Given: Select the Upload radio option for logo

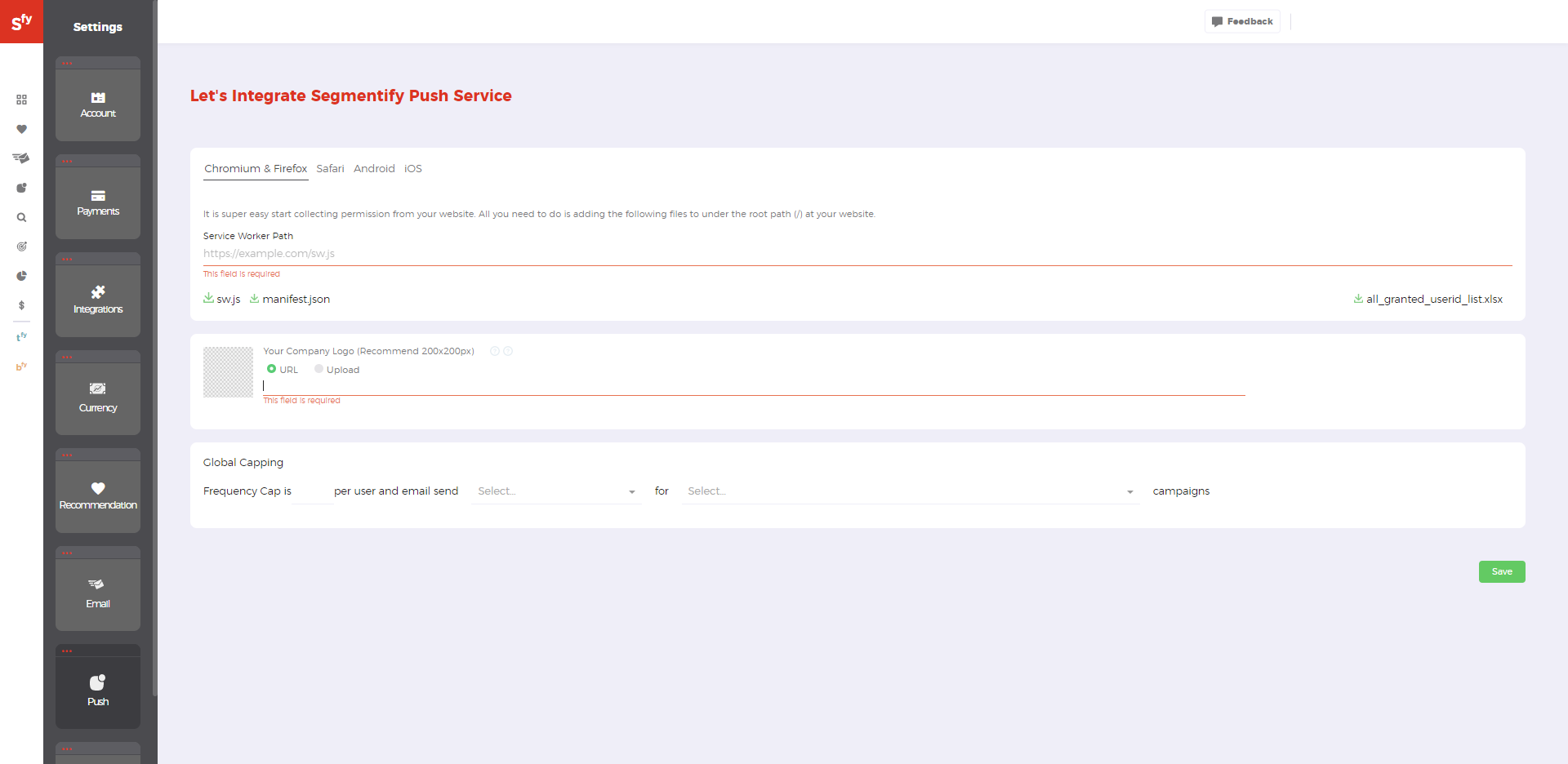Looking at the screenshot, I should click(318, 369).
